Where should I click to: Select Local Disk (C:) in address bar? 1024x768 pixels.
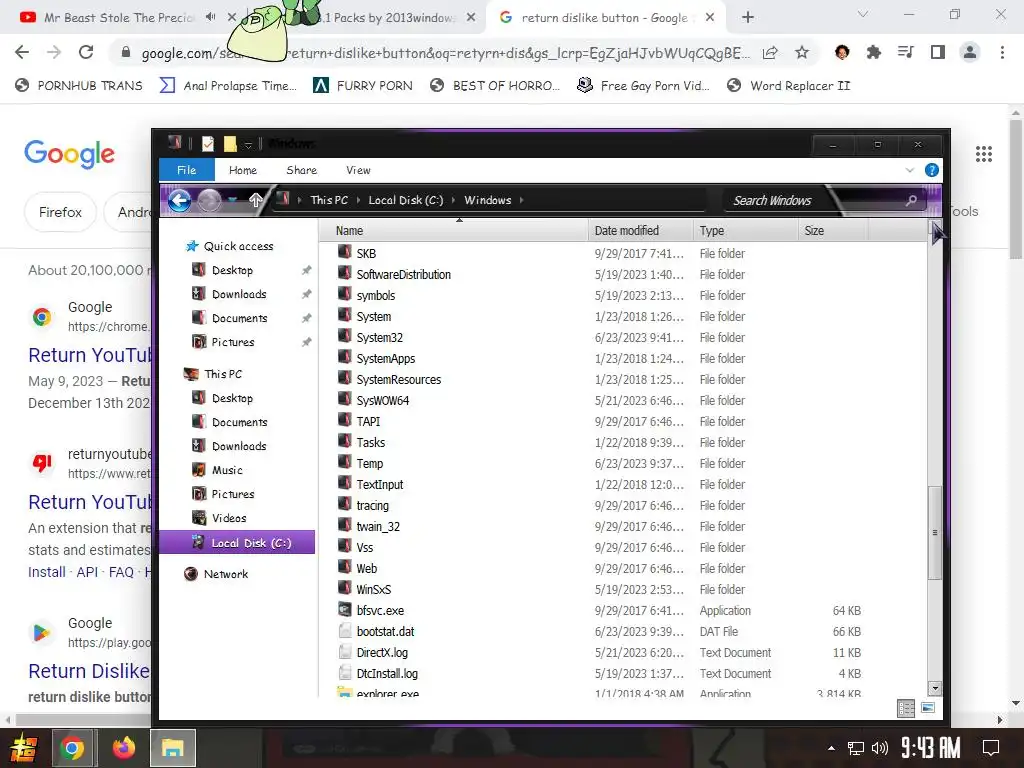[406, 200]
